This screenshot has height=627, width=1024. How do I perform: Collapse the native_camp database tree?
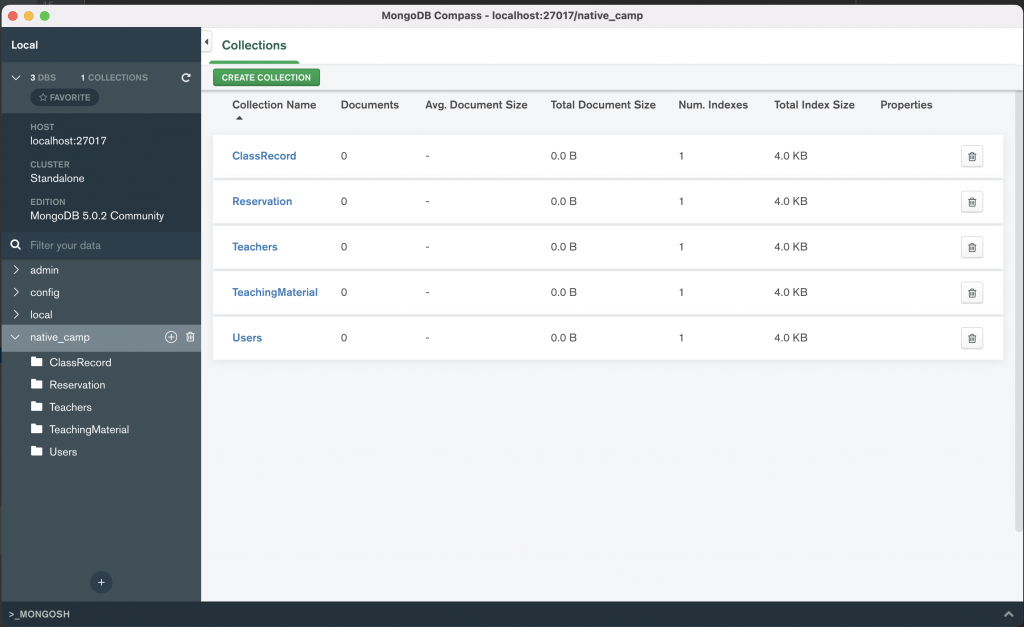[x=16, y=337]
